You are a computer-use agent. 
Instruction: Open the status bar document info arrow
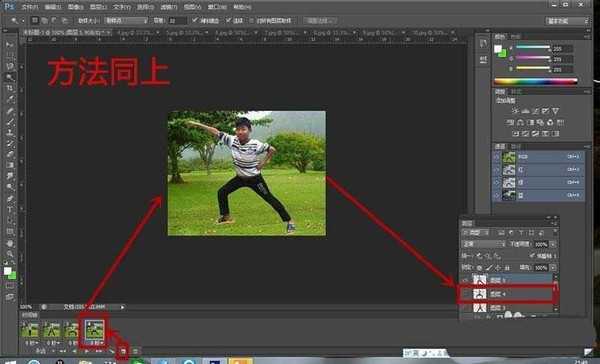pos(122,307)
